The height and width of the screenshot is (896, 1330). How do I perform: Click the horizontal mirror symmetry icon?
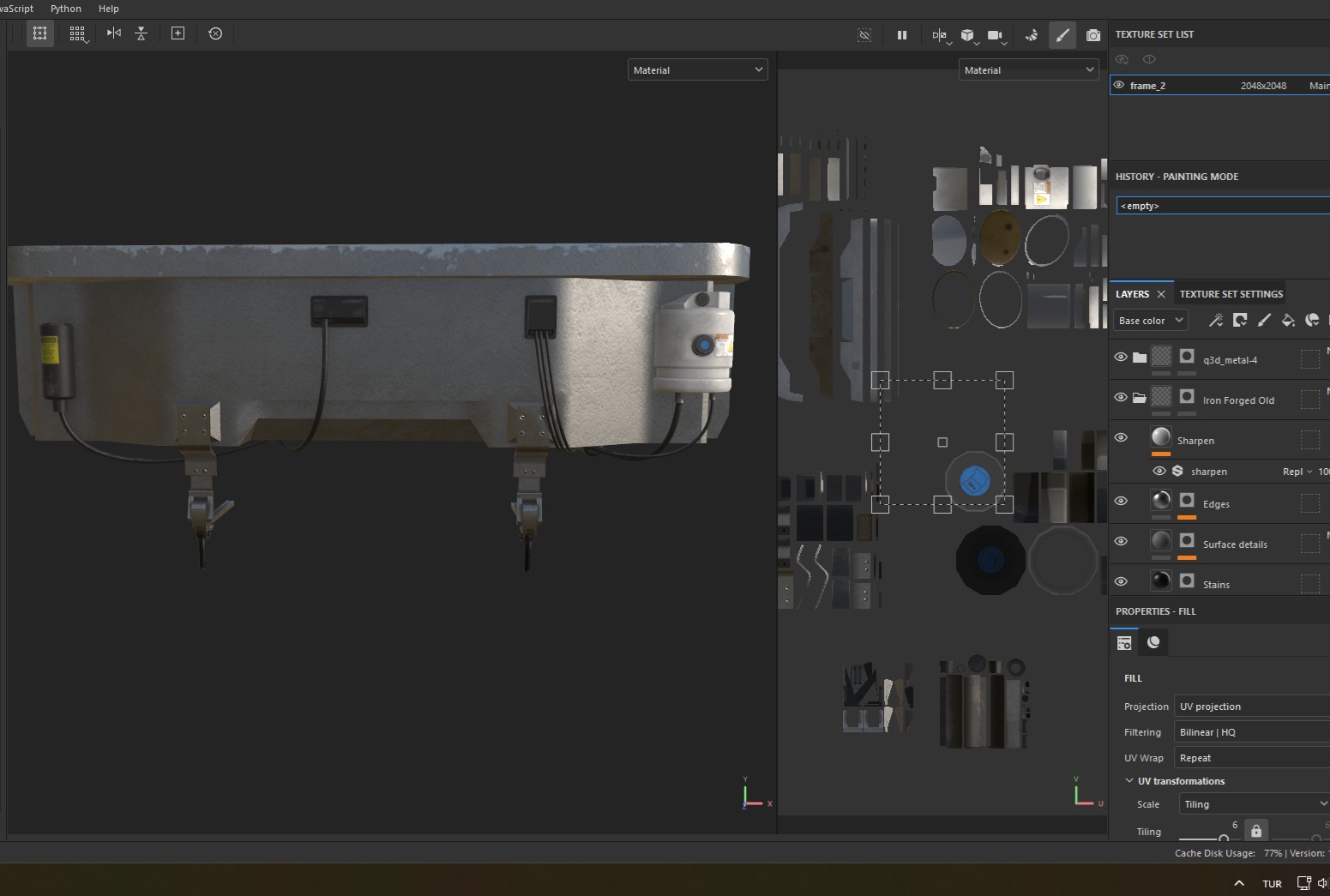pyautogui.click(x=113, y=33)
